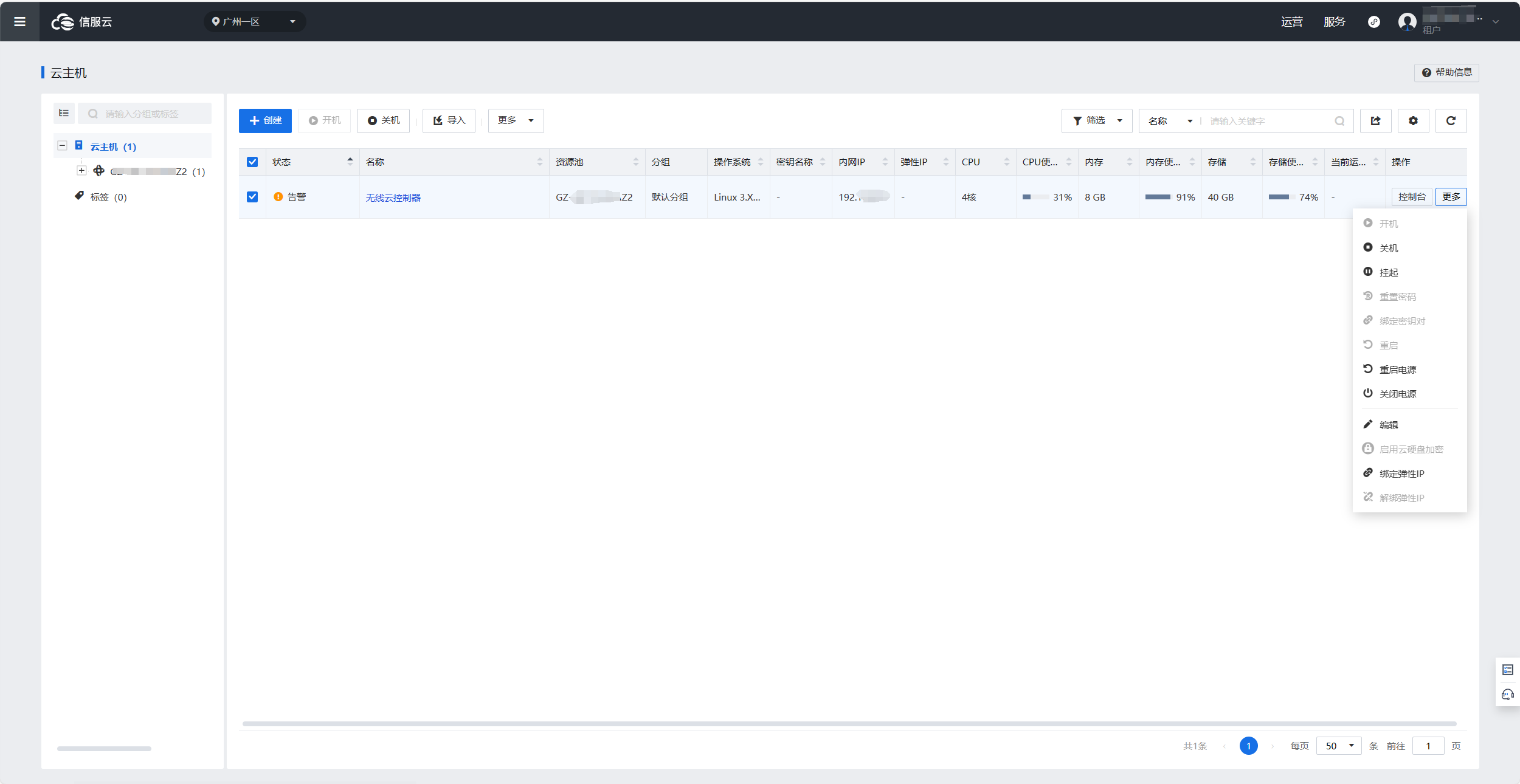Select 重启电源 from the context menu

1397,370
